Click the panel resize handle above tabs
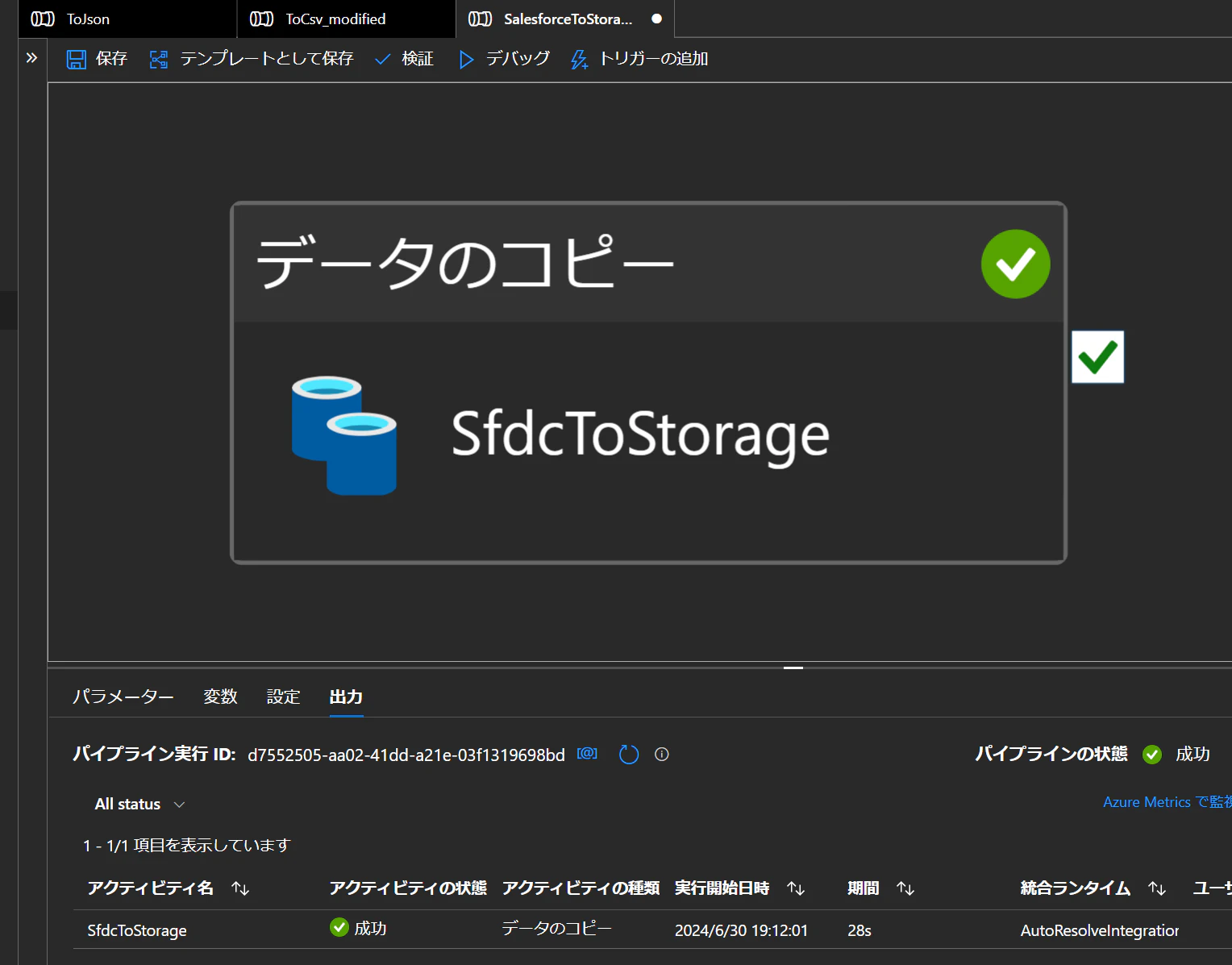The height and width of the screenshot is (965, 1232). (793, 668)
